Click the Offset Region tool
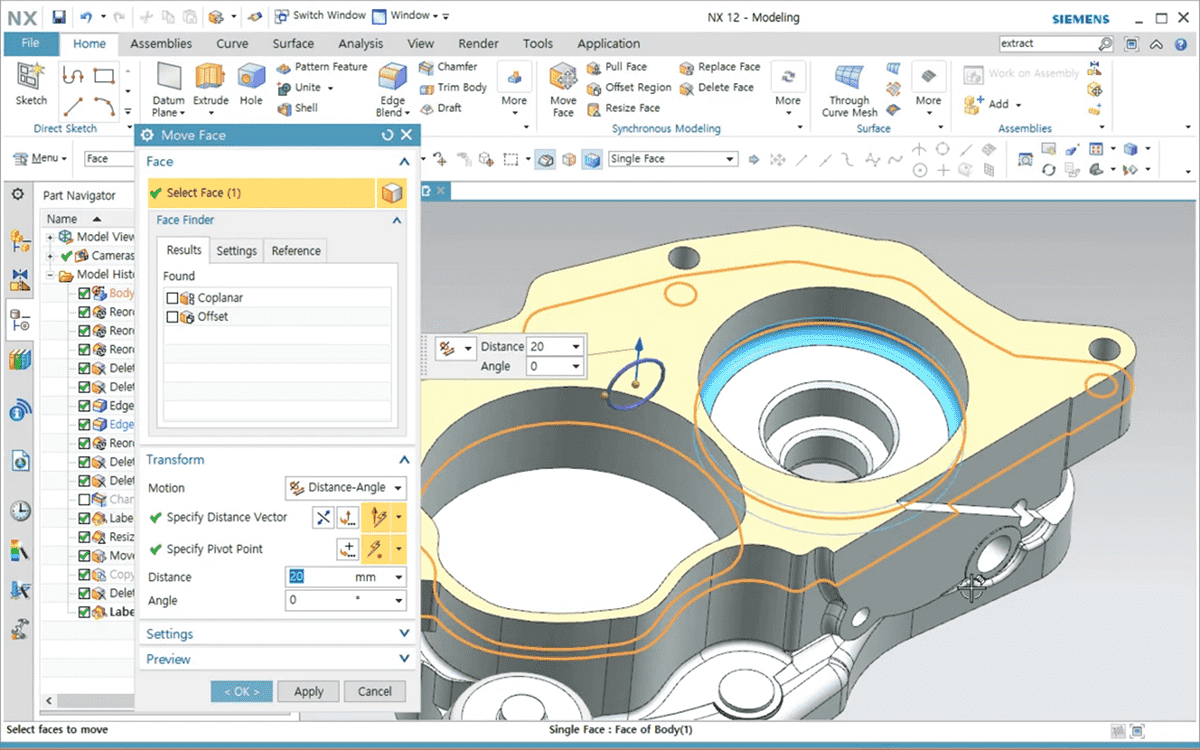The image size is (1200, 750). point(629,87)
